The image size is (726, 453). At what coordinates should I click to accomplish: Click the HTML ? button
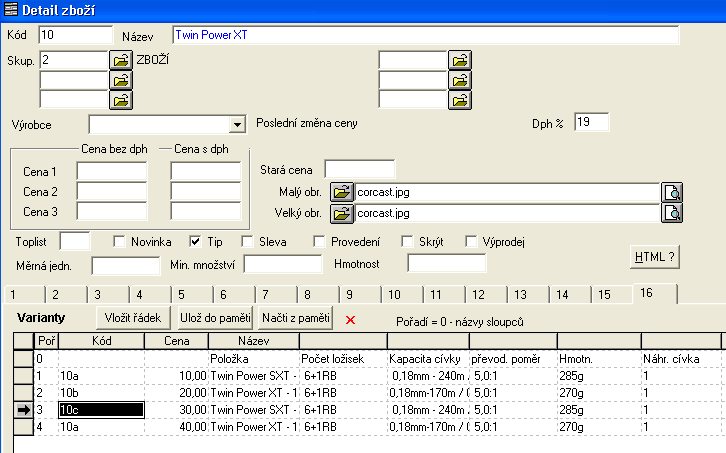pos(655,257)
